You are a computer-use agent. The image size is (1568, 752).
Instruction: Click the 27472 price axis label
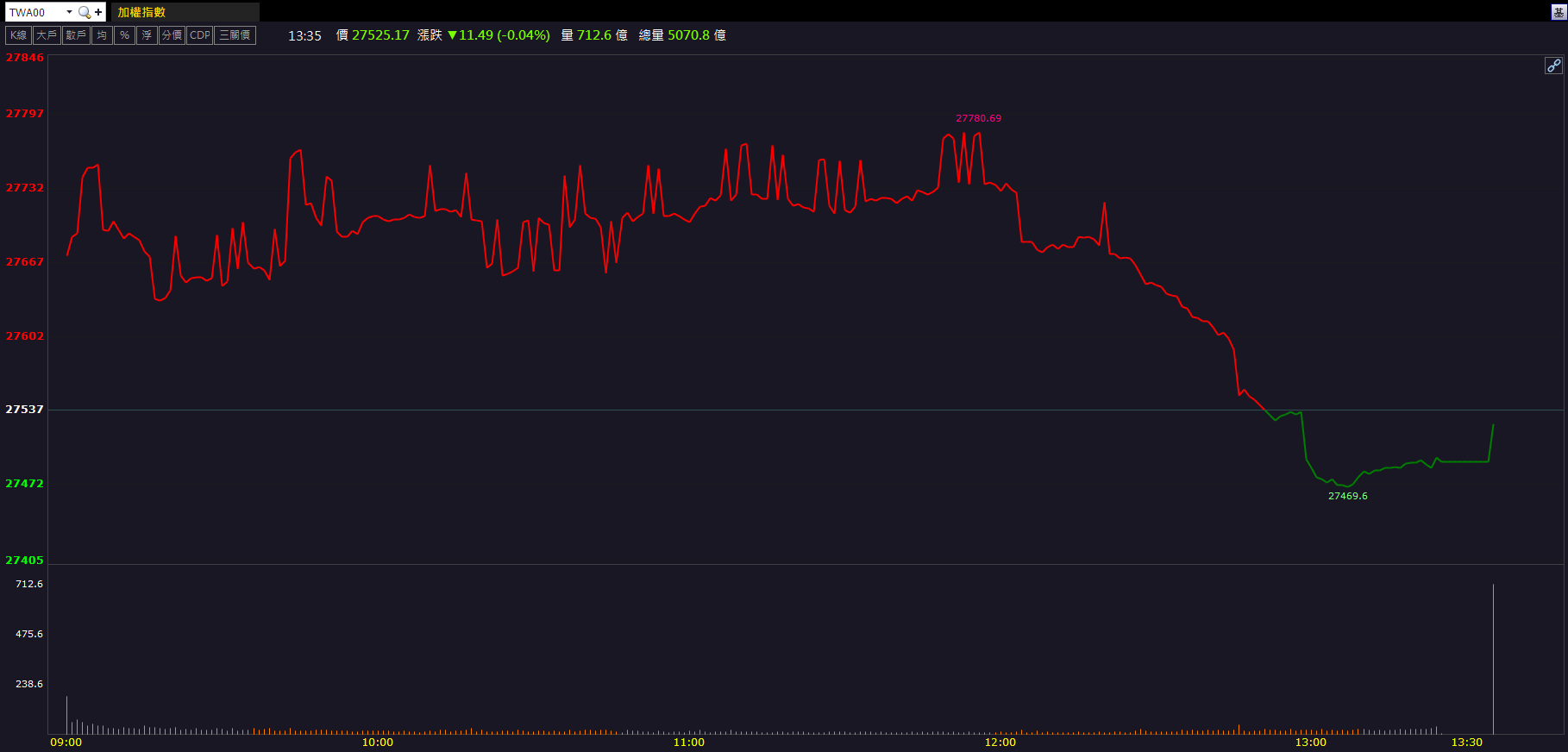(25, 484)
